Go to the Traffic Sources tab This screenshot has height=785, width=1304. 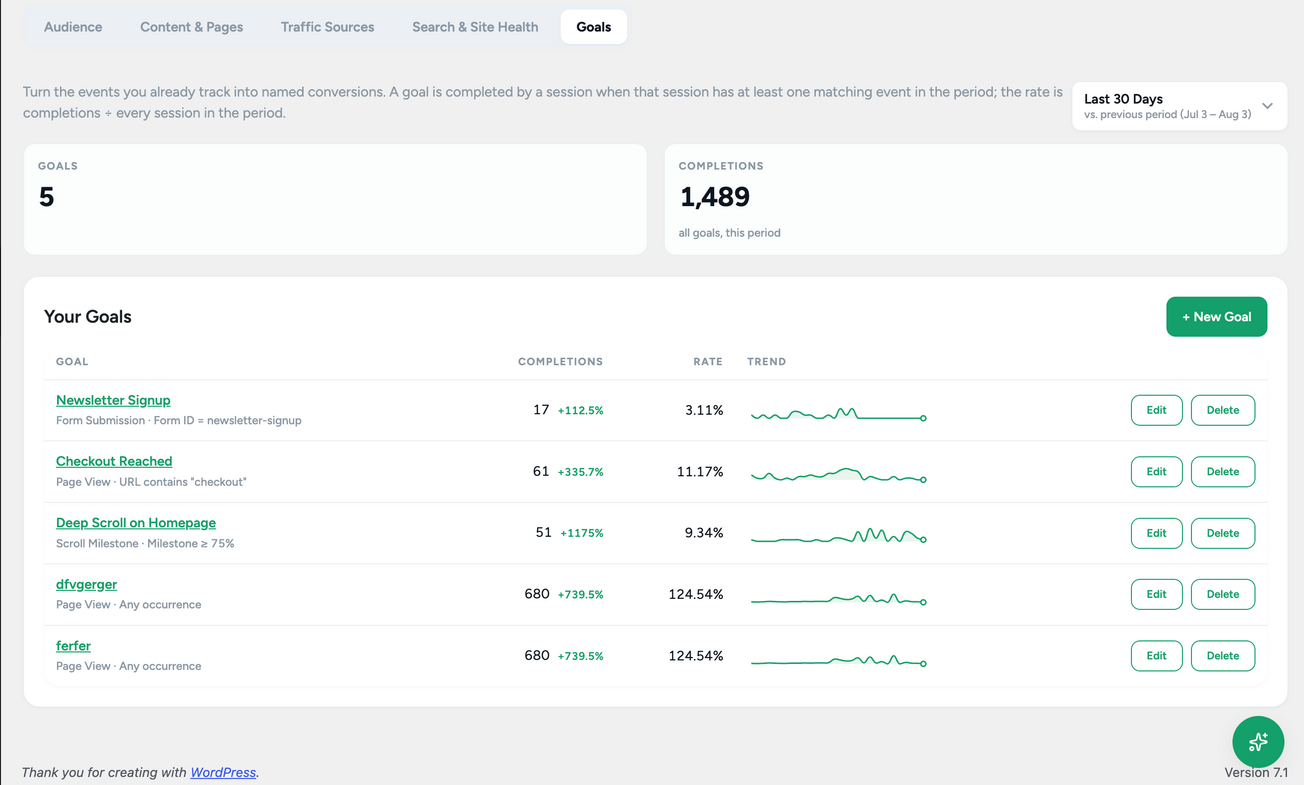[x=328, y=27]
